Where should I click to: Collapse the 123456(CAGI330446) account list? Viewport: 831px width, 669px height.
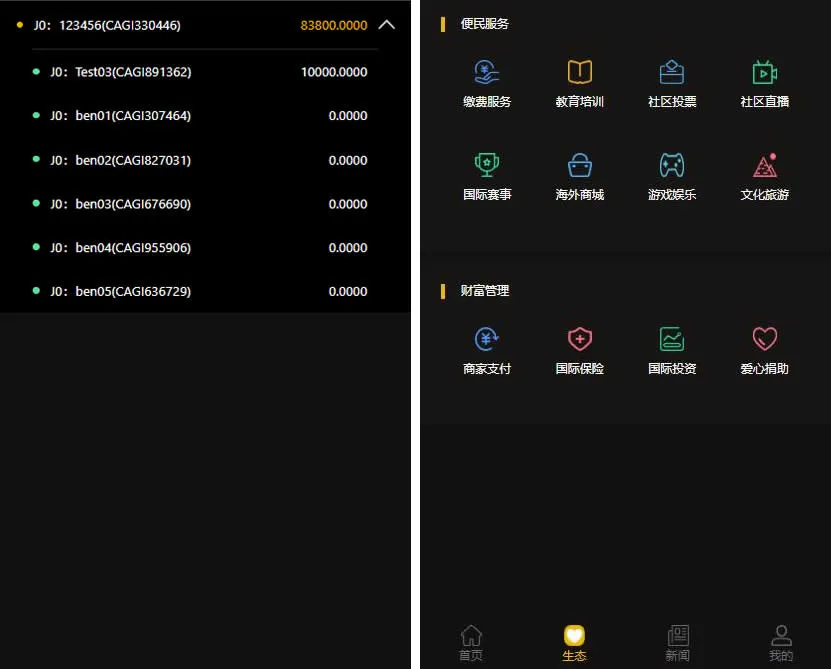[387, 25]
